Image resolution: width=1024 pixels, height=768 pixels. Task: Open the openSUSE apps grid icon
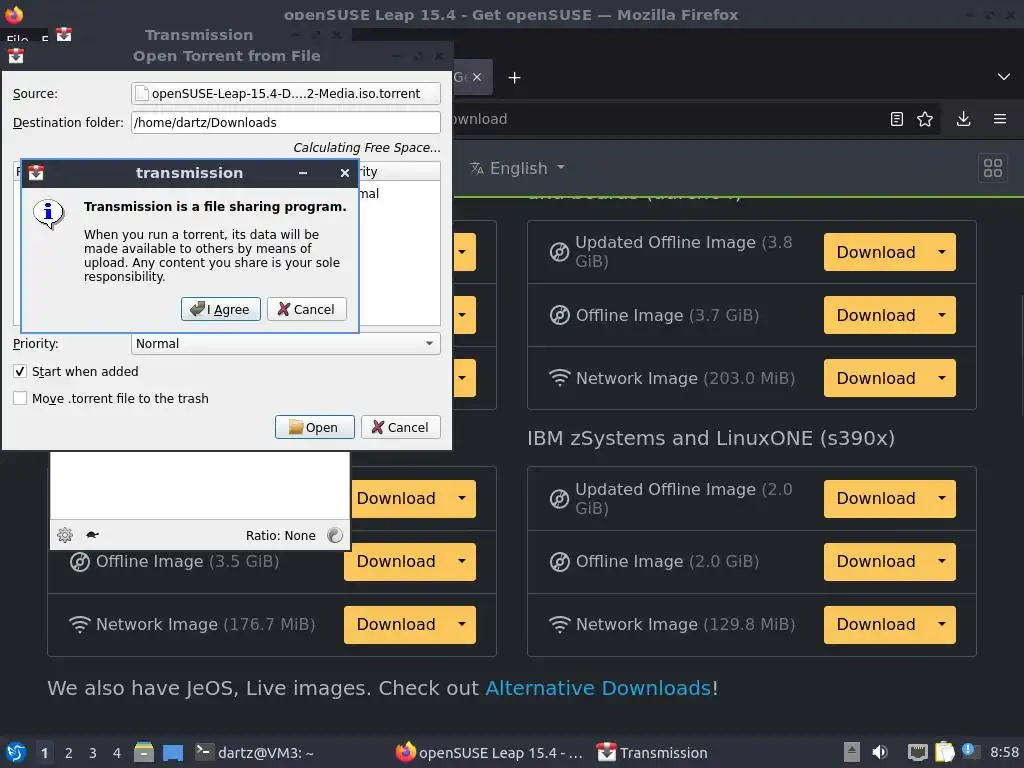point(993,168)
